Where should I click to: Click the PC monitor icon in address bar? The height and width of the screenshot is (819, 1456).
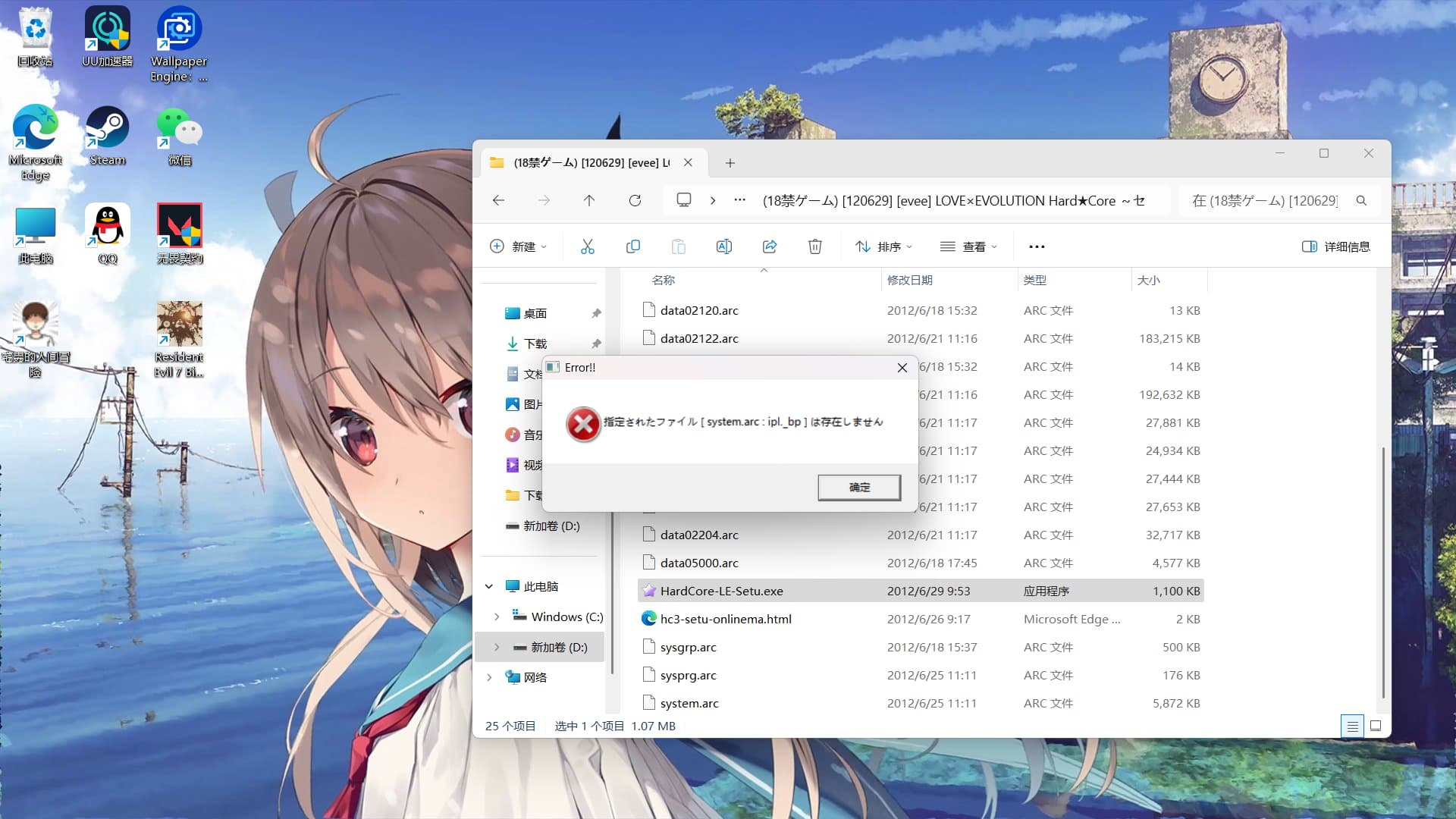684,200
